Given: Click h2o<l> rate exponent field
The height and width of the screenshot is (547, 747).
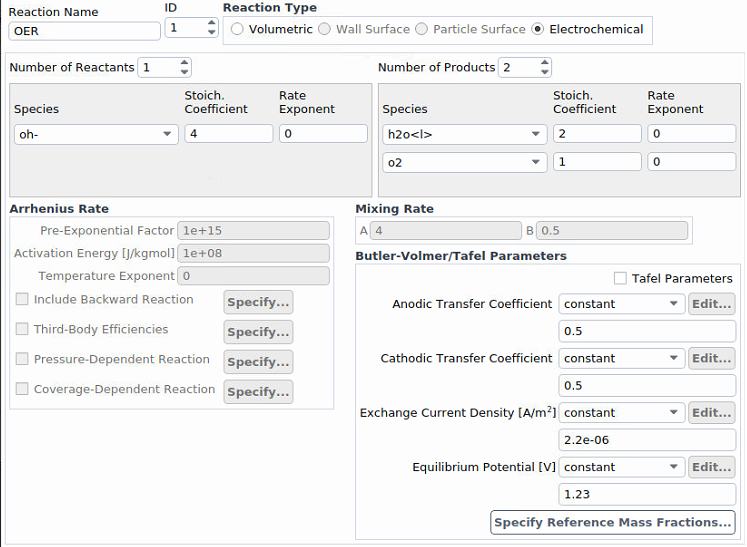Looking at the screenshot, I should [x=692, y=133].
